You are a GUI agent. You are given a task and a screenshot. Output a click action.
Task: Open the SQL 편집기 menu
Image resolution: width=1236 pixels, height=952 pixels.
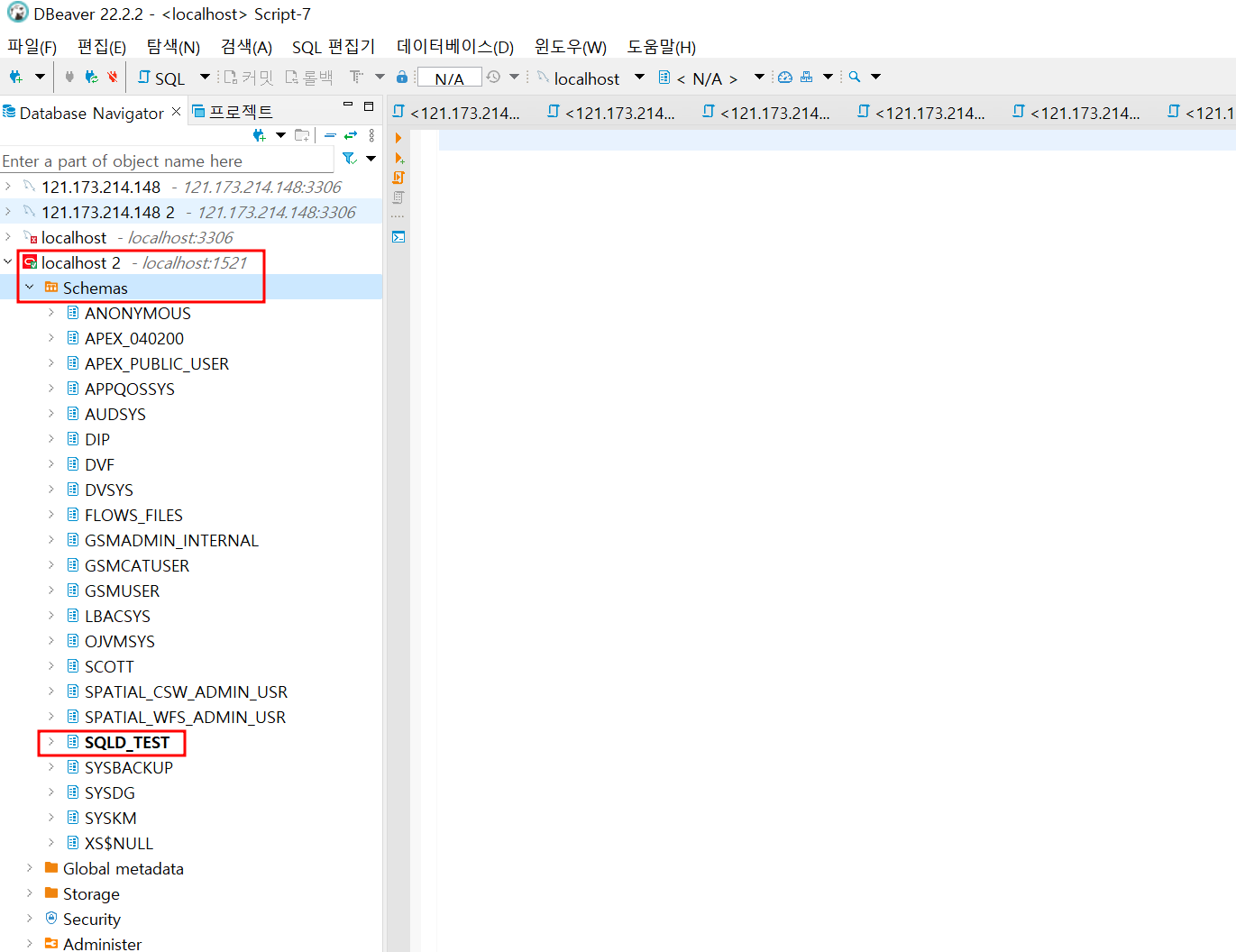[x=334, y=47]
